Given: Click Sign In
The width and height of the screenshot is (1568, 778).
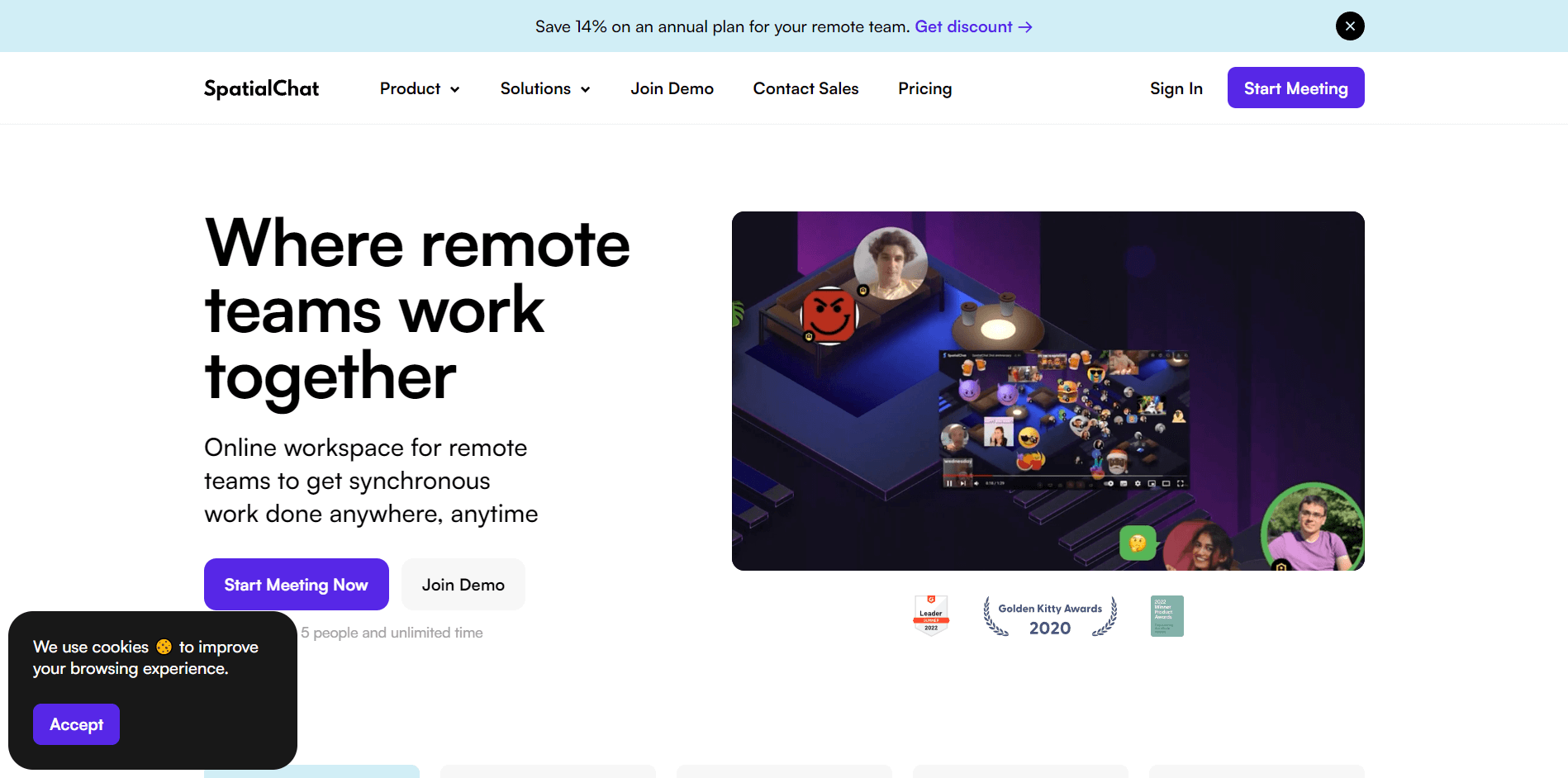Looking at the screenshot, I should (1176, 88).
